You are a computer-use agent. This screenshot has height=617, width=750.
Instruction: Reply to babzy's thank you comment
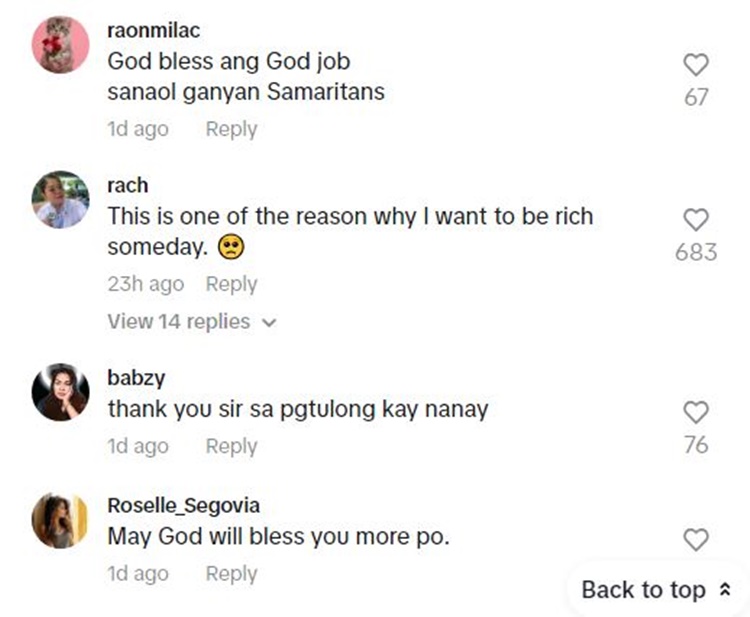(231, 446)
